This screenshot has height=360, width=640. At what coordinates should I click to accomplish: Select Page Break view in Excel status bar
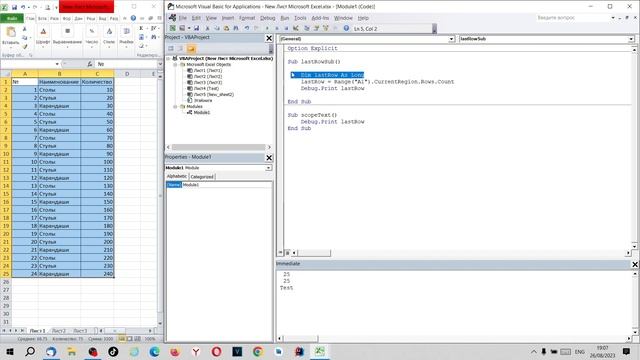point(138,339)
